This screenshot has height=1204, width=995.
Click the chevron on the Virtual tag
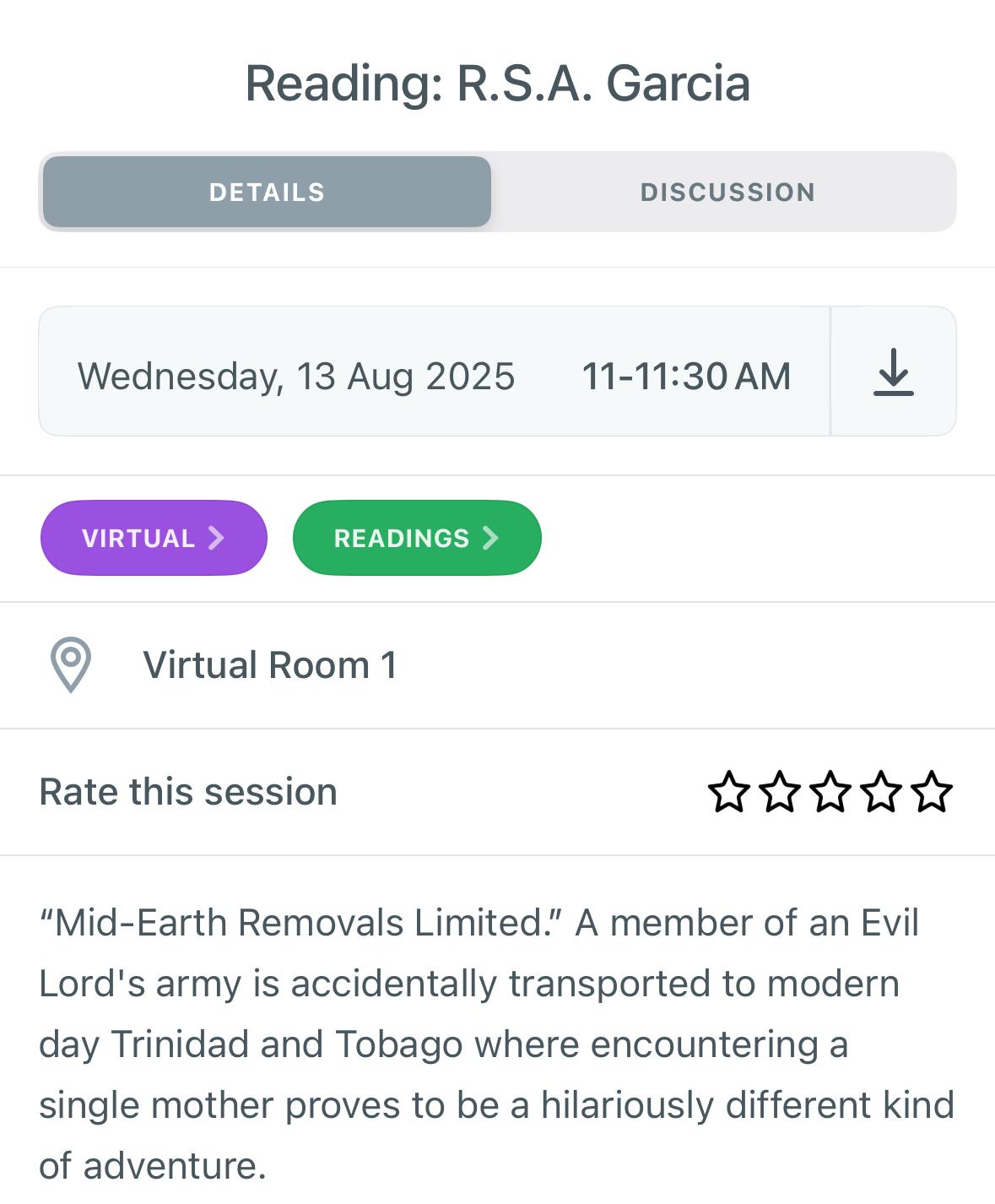coord(217,538)
